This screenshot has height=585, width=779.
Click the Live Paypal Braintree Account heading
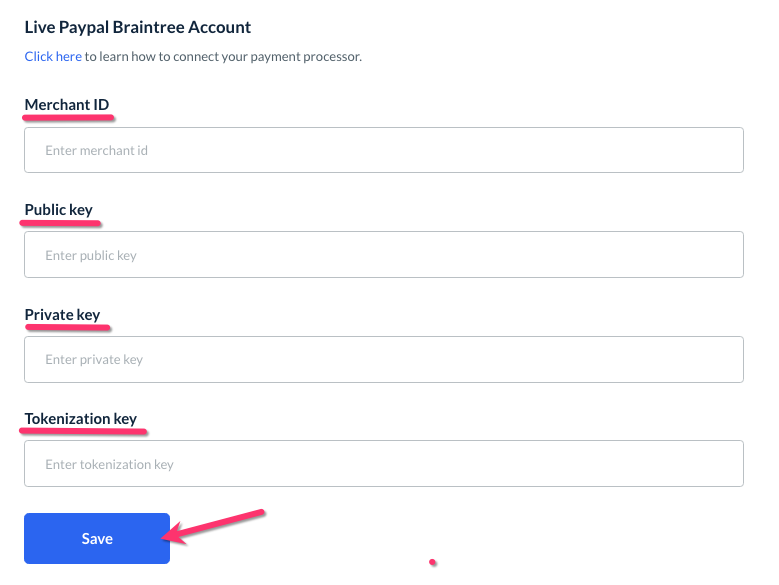138,27
